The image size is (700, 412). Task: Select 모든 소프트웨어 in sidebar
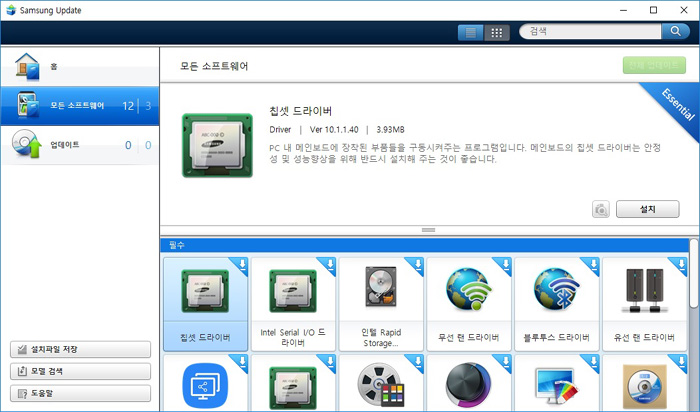(x=80, y=106)
